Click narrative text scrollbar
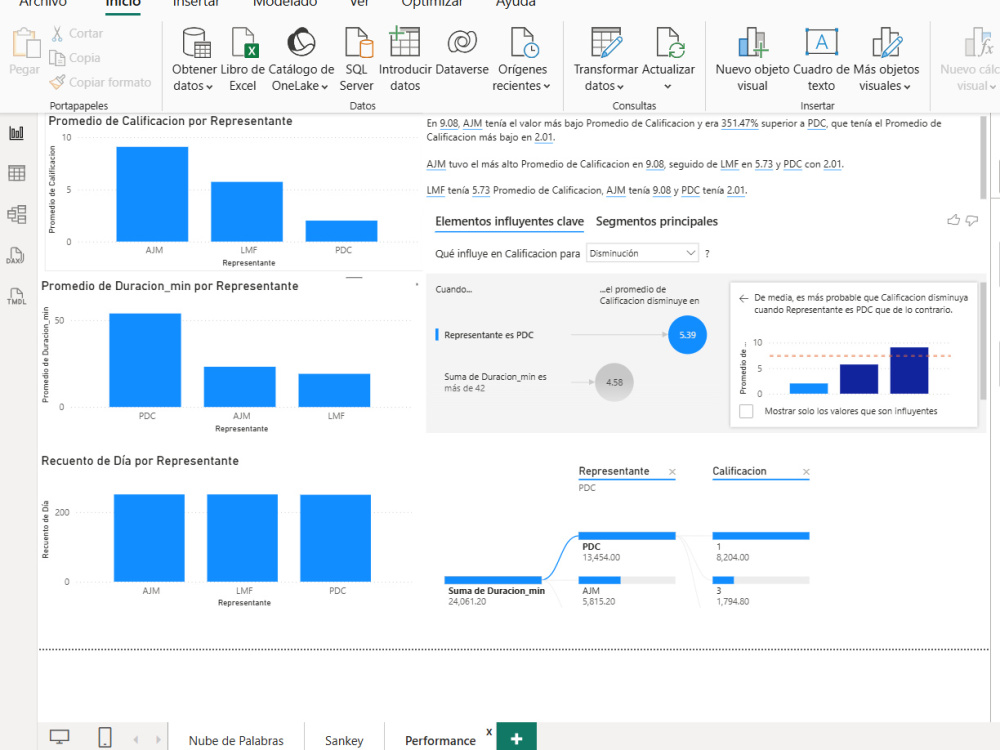Image resolution: width=1000 pixels, height=750 pixels. pos(983,157)
